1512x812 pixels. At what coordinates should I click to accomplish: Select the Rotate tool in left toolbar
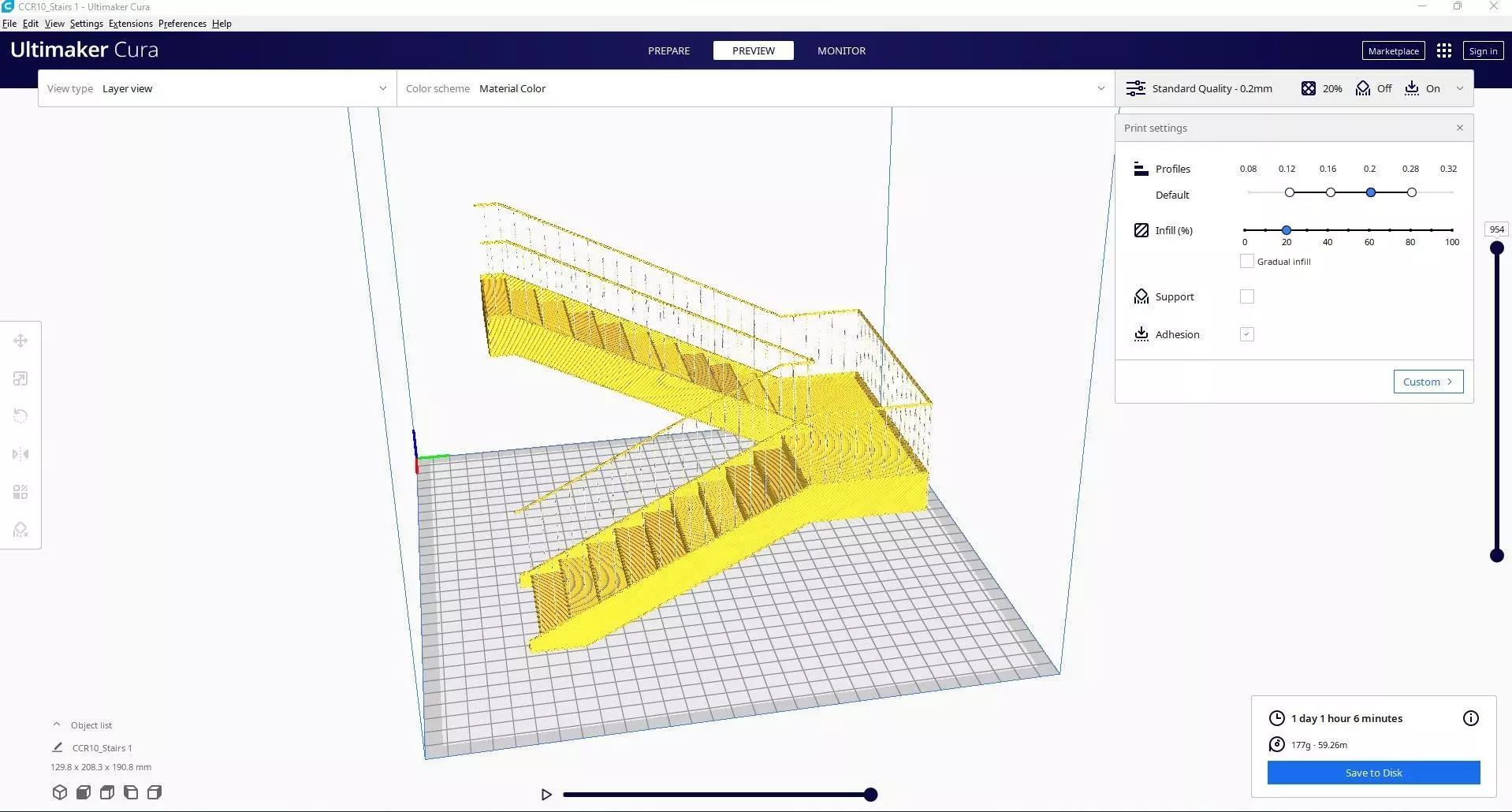click(20, 416)
